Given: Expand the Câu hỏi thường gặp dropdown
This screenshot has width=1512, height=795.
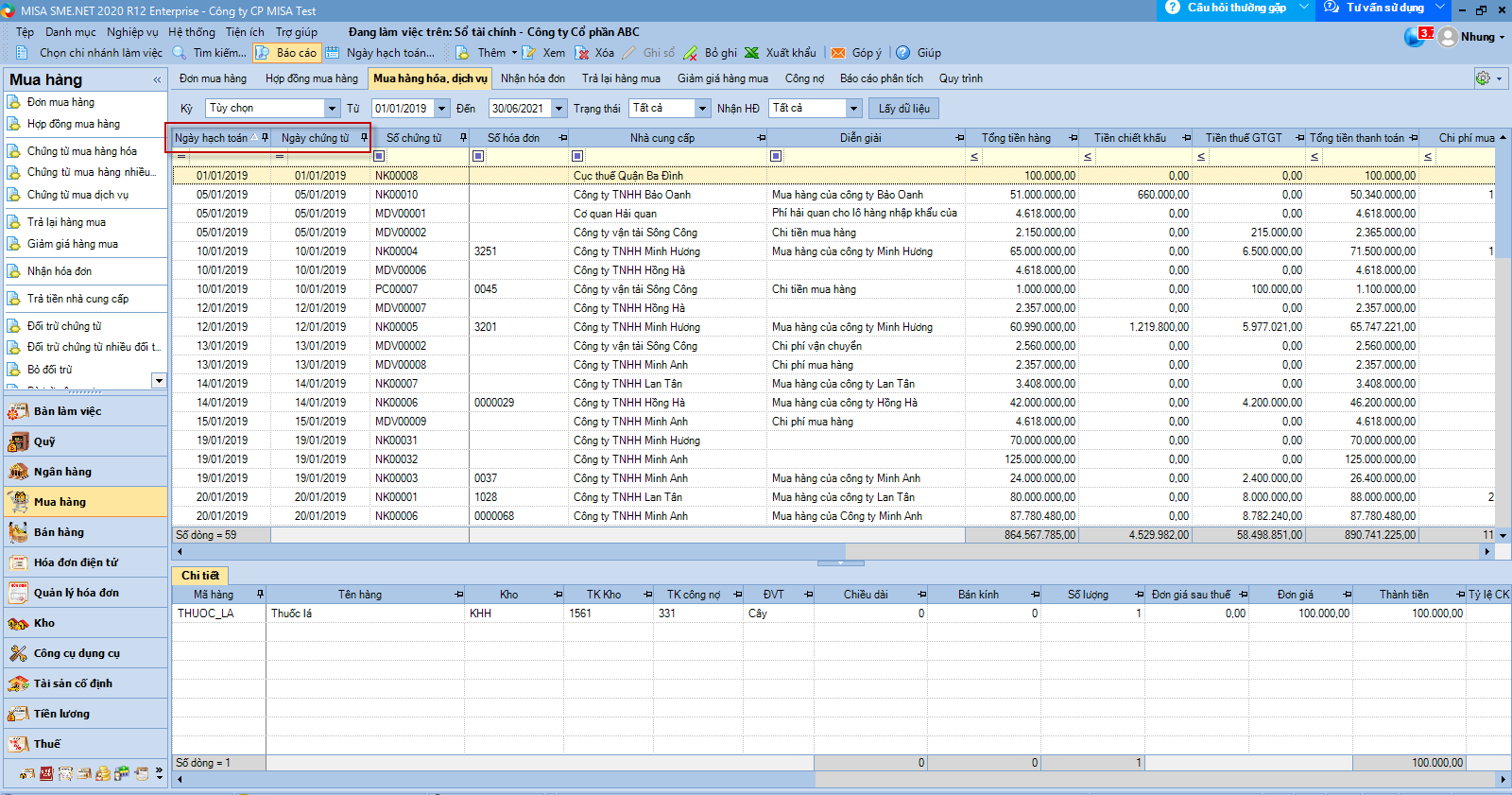Looking at the screenshot, I should [x=1304, y=8].
